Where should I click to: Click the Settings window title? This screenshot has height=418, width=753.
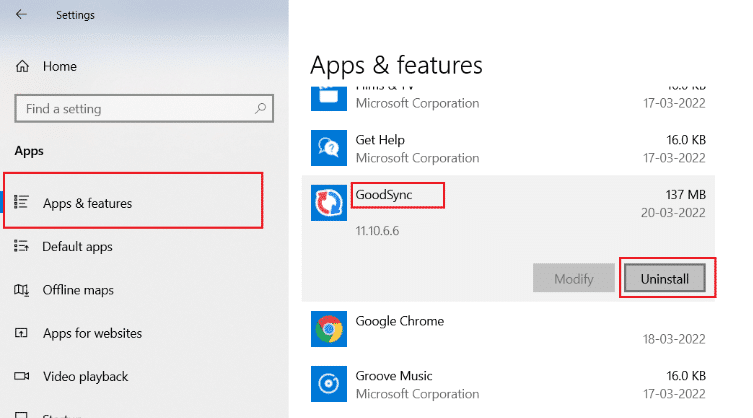(x=75, y=15)
